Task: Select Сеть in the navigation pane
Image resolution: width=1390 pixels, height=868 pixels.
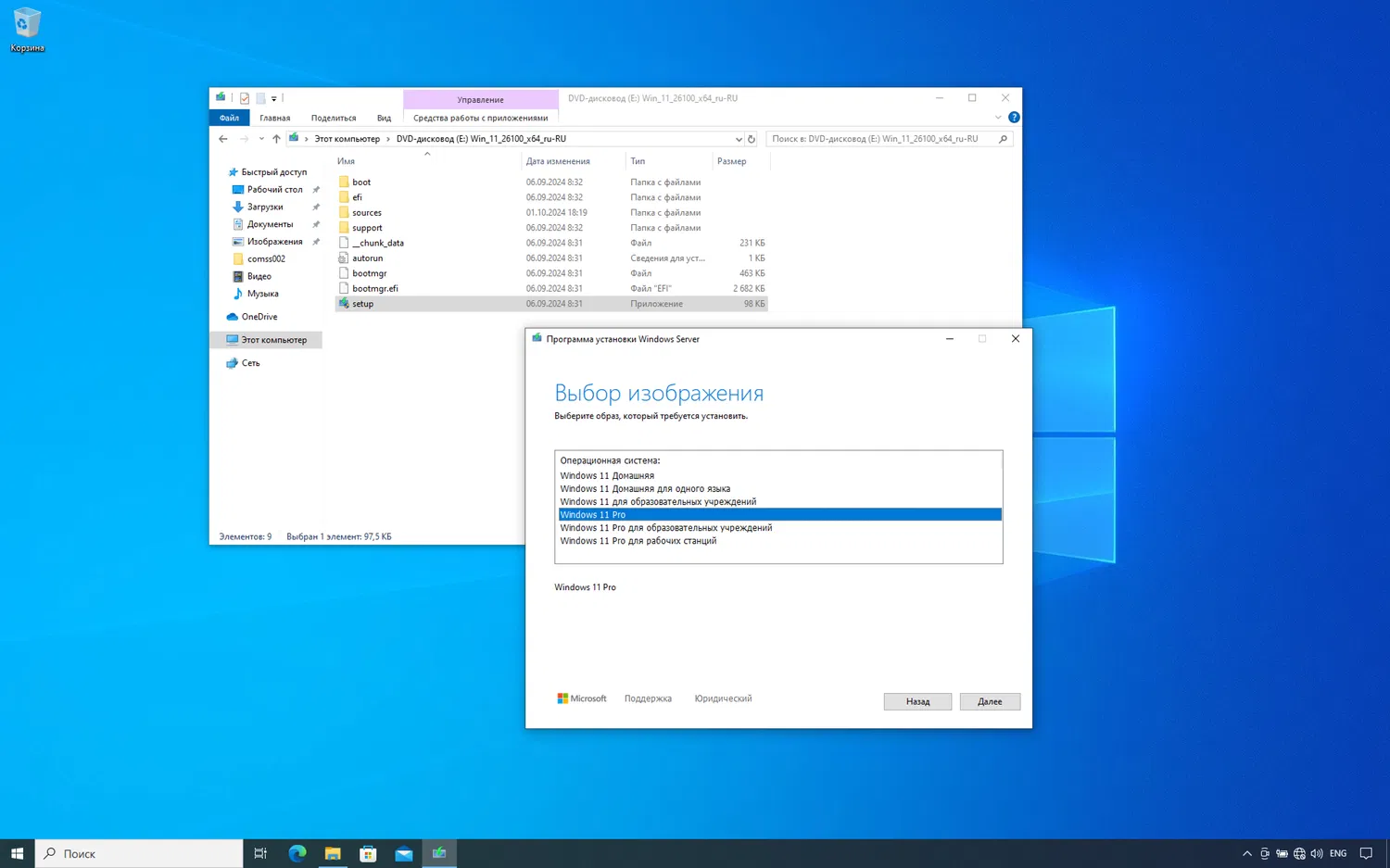Action: click(x=250, y=363)
